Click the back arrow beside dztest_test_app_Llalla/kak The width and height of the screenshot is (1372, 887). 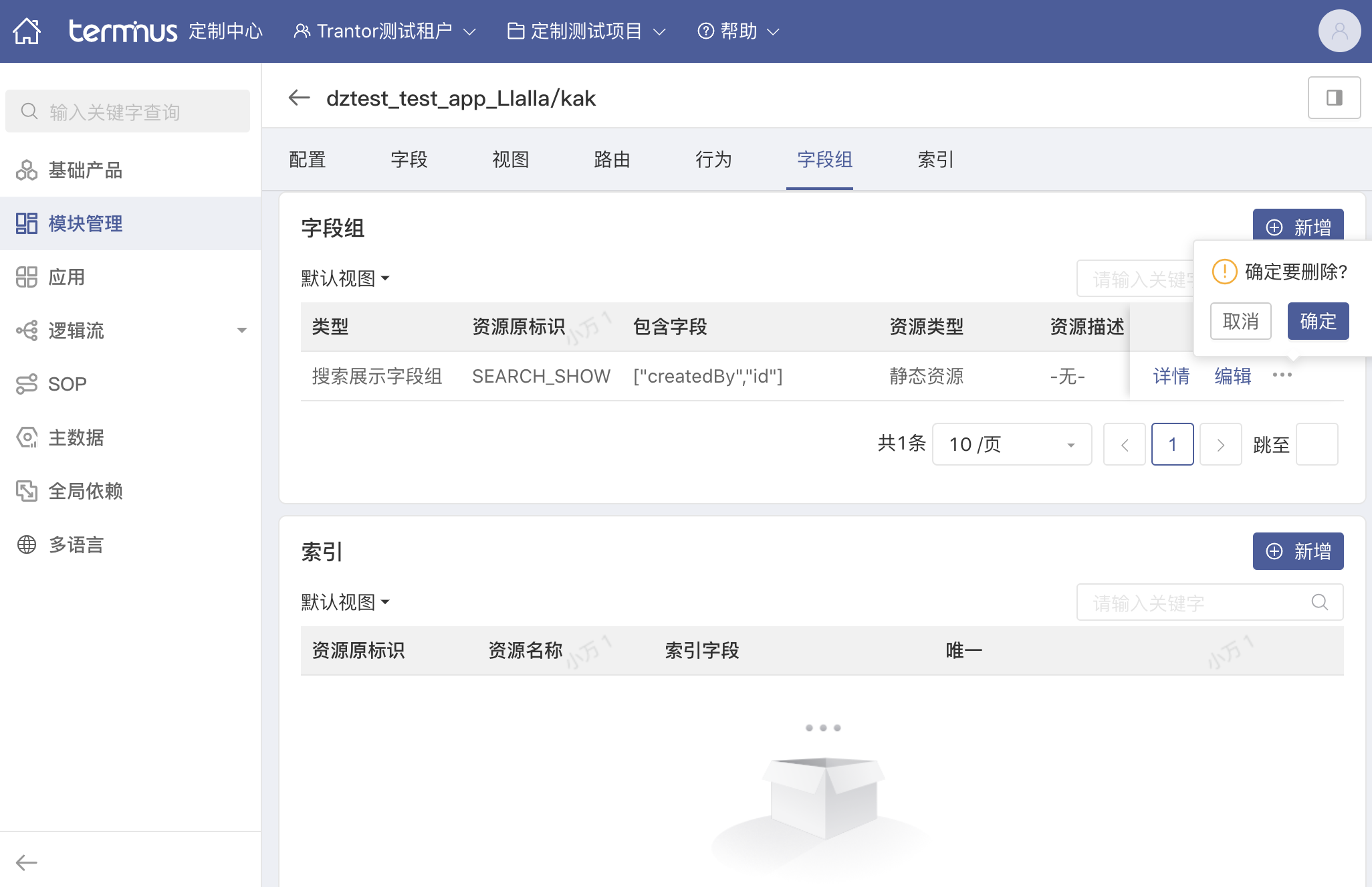(299, 98)
